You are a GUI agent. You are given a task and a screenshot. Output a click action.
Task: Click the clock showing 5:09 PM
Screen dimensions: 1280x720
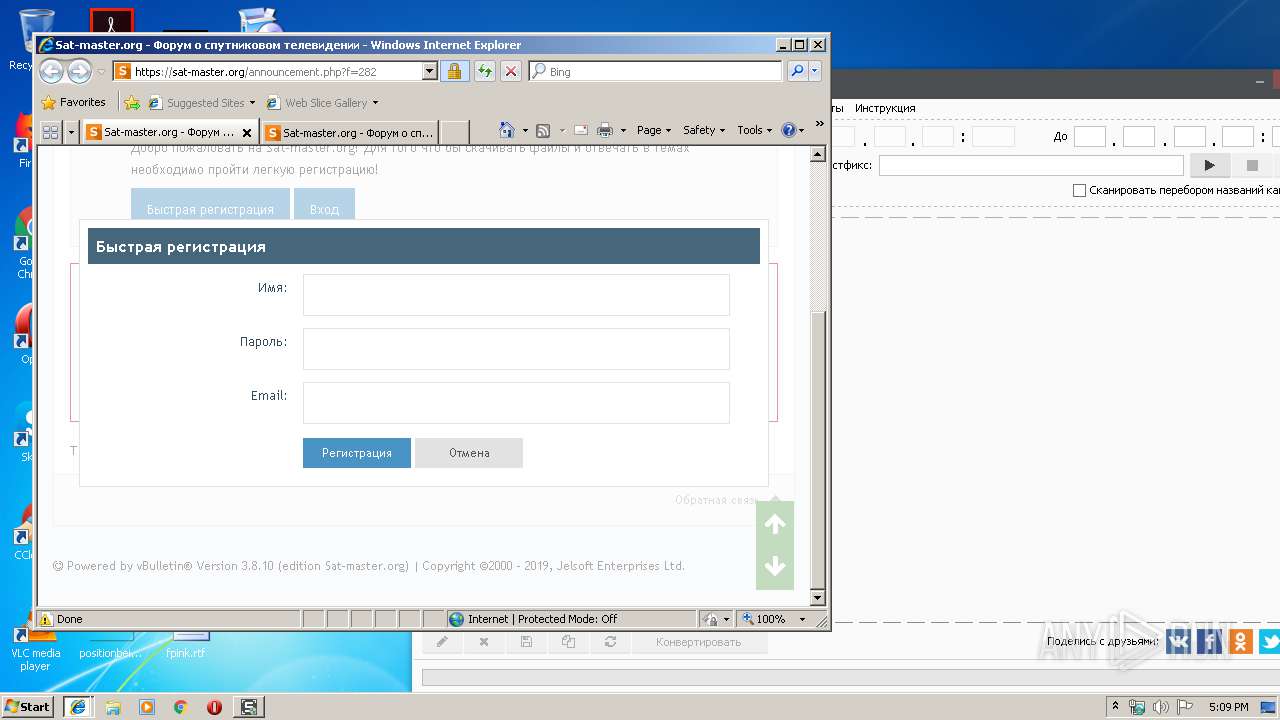point(1228,707)
